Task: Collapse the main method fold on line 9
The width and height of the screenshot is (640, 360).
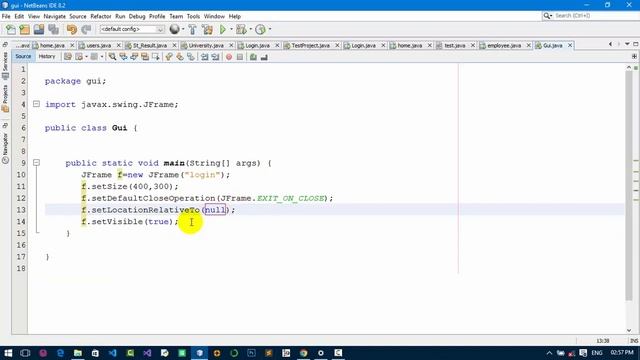Action: [x=36, y=163]
